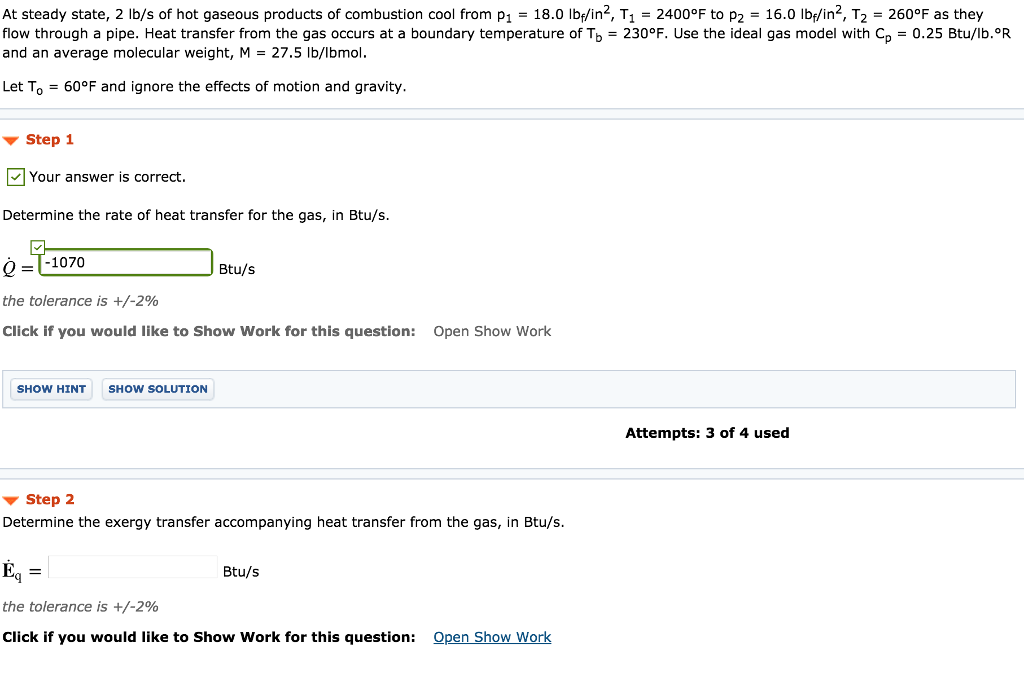Open Show Work for the Step 2 question

point(492,636)
